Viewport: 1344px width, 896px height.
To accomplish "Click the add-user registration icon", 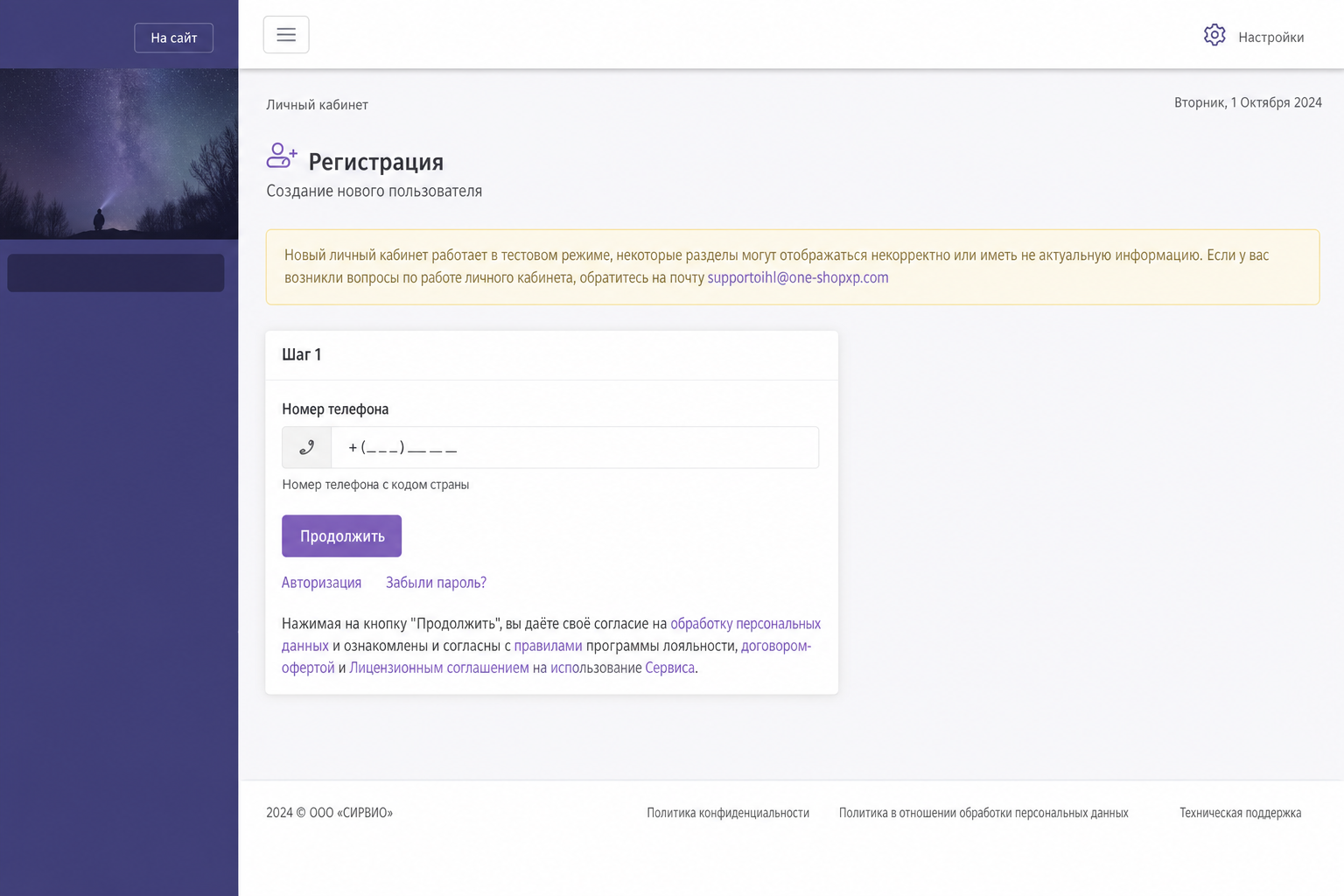I will point(282,156).
